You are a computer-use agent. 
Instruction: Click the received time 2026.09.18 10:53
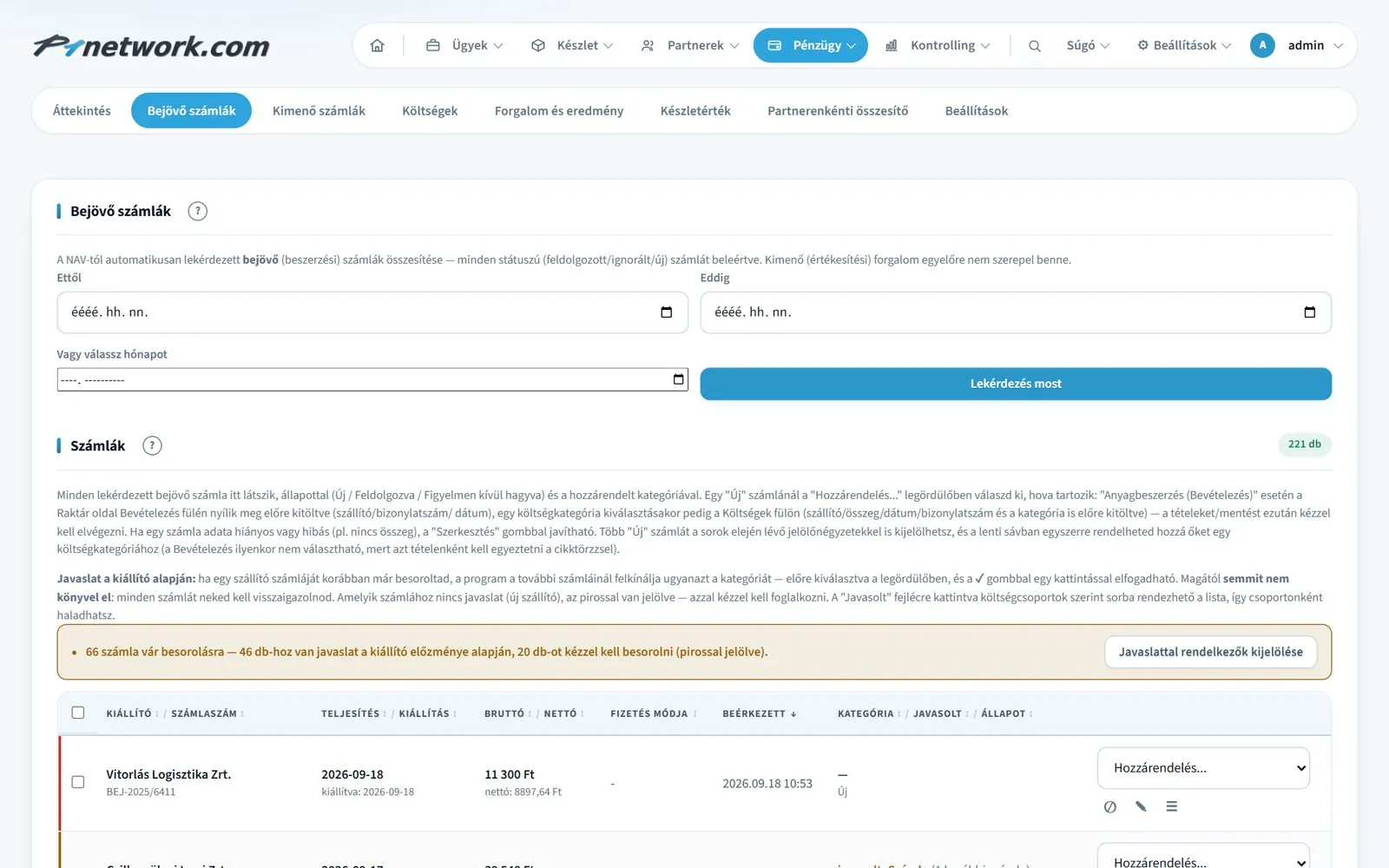point(767,784)
